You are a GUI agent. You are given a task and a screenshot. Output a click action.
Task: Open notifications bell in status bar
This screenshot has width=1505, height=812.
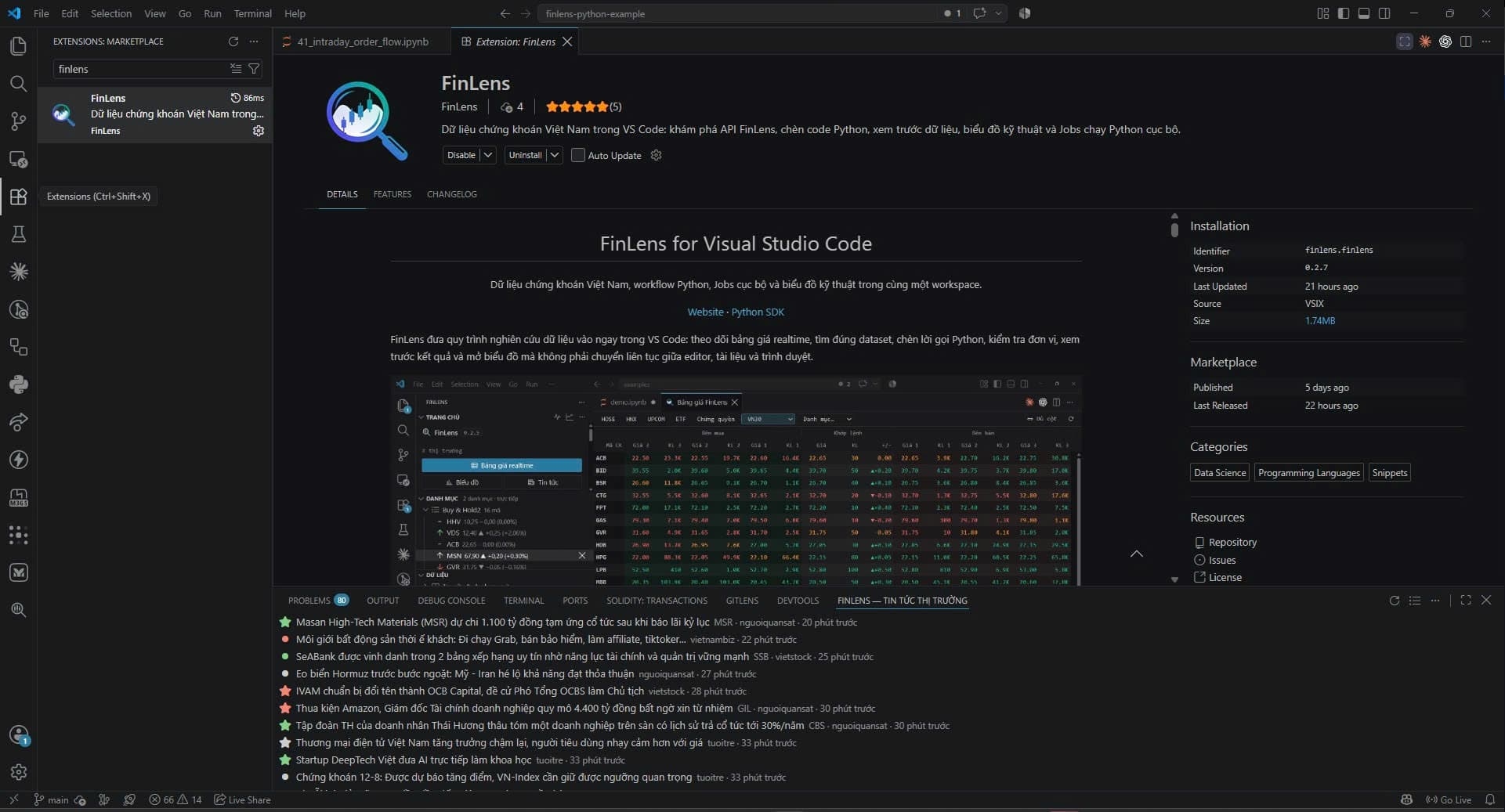(x=1490, y=799)
